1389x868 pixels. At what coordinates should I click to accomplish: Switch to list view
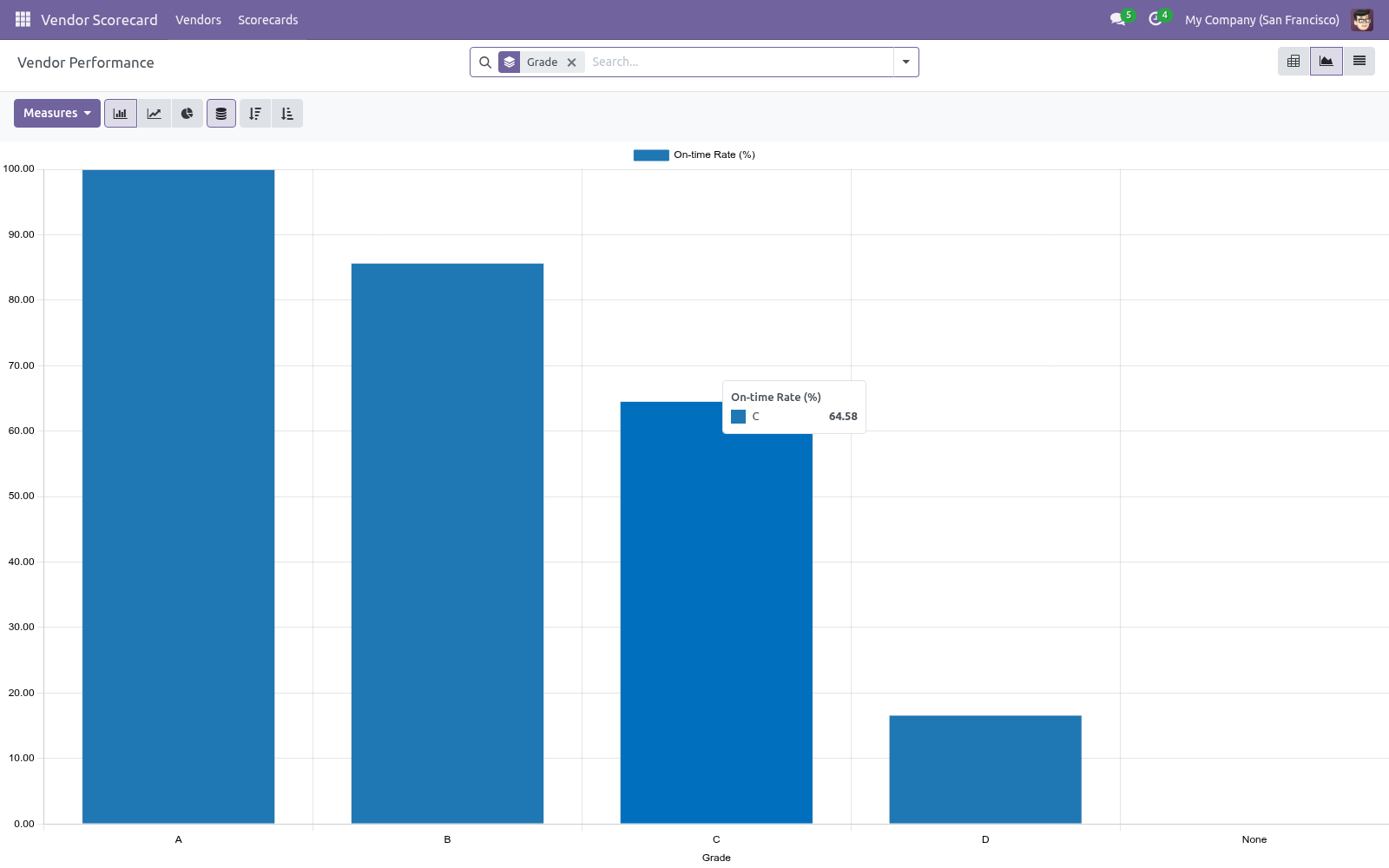1359,61
